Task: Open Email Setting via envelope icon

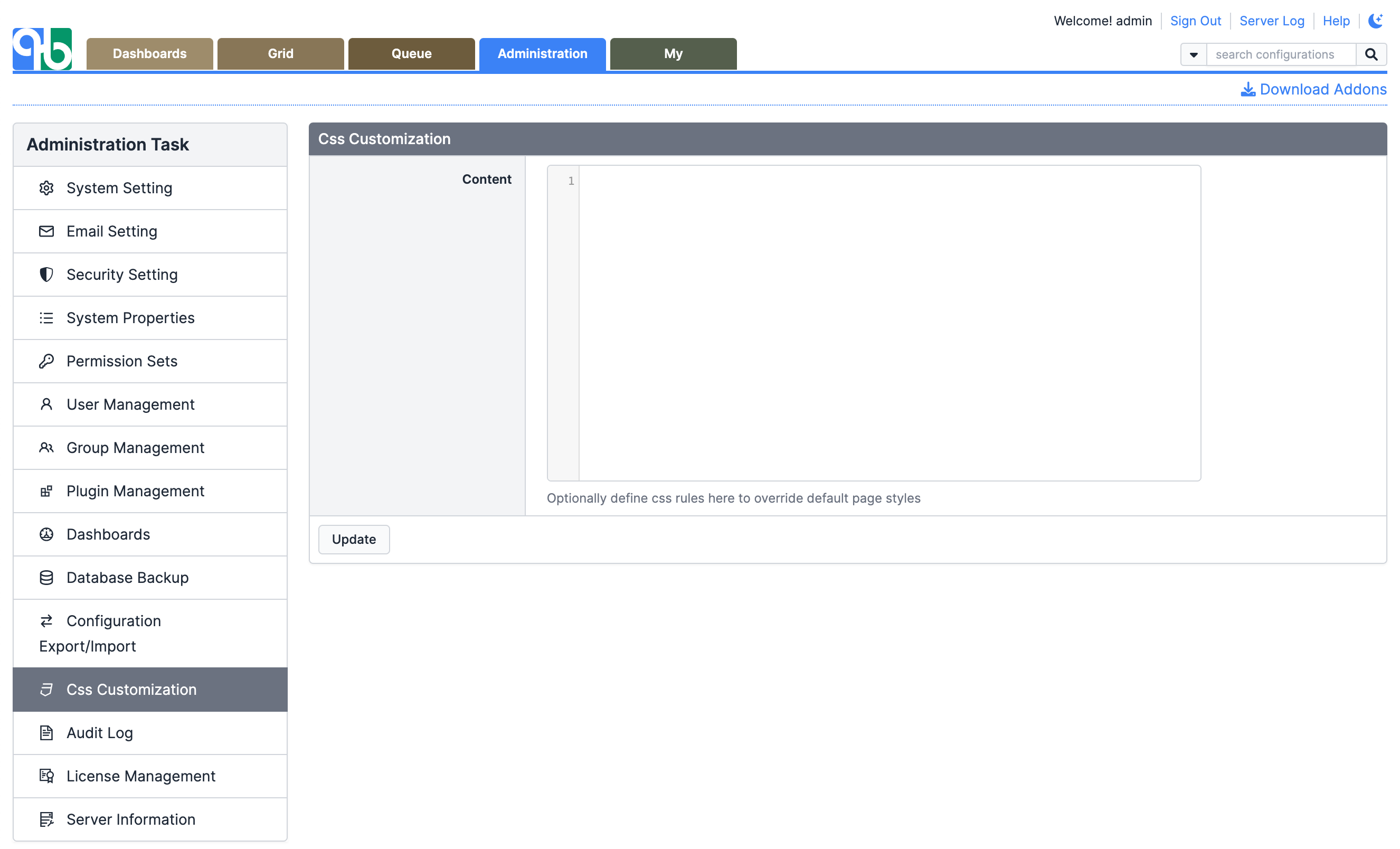Action: pyautogui.click(x=46, y=231)
